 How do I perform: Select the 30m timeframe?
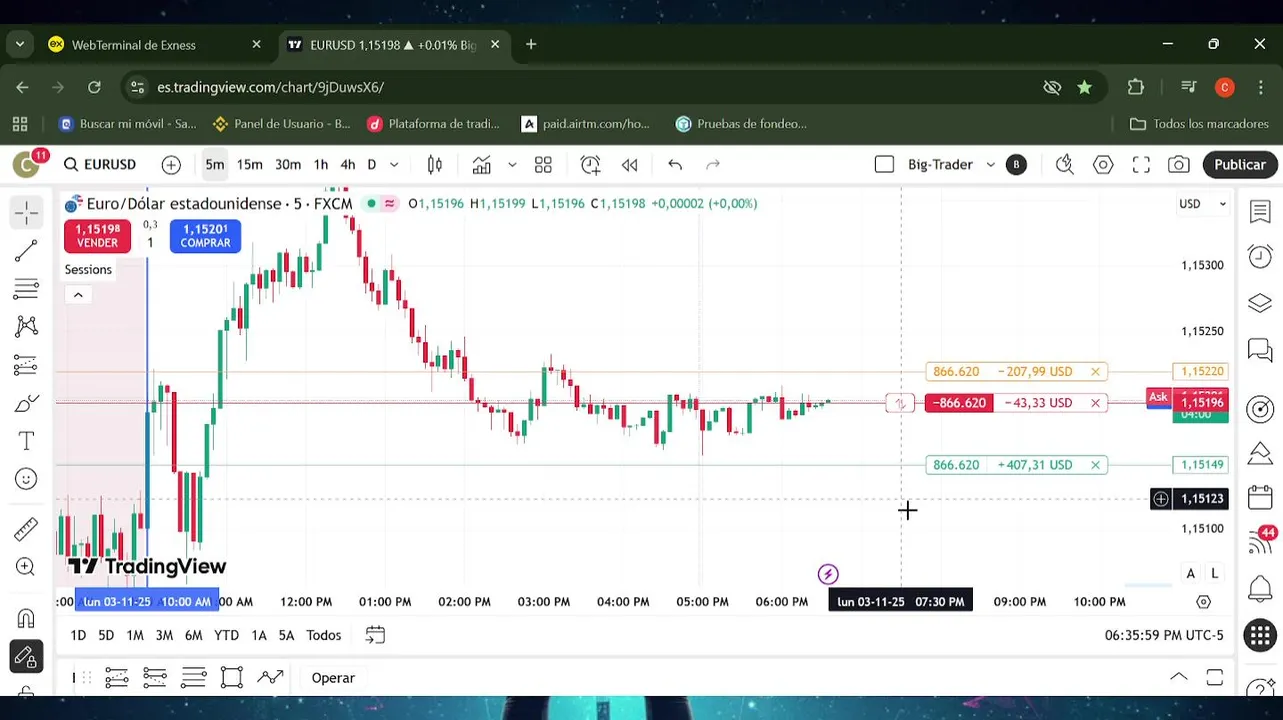click(x=288, y=164)
